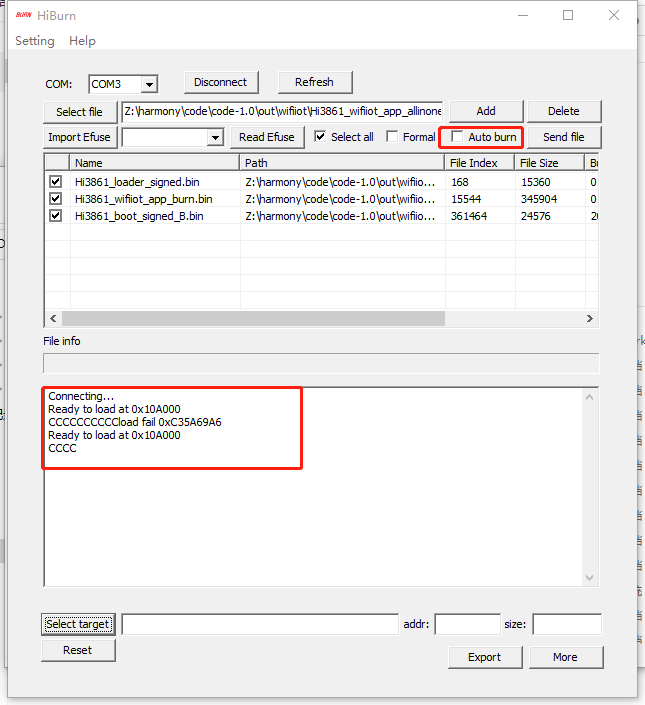The height and width of the screenshot is (705, 645).
Task: Uncheck Hi3861_wifiiot_app_burn.bin row checkbox
Action: tap(55, 199)
